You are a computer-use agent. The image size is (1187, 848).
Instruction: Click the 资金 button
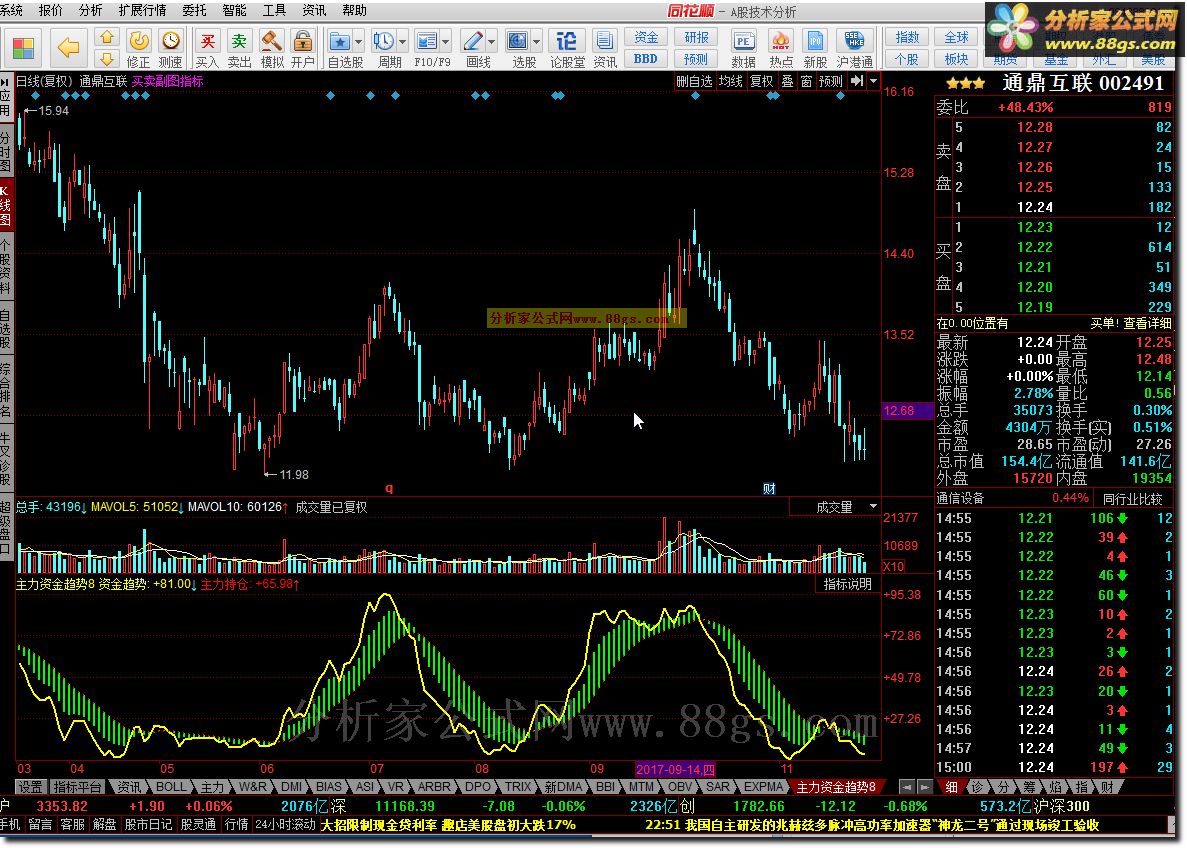point(646,37)
